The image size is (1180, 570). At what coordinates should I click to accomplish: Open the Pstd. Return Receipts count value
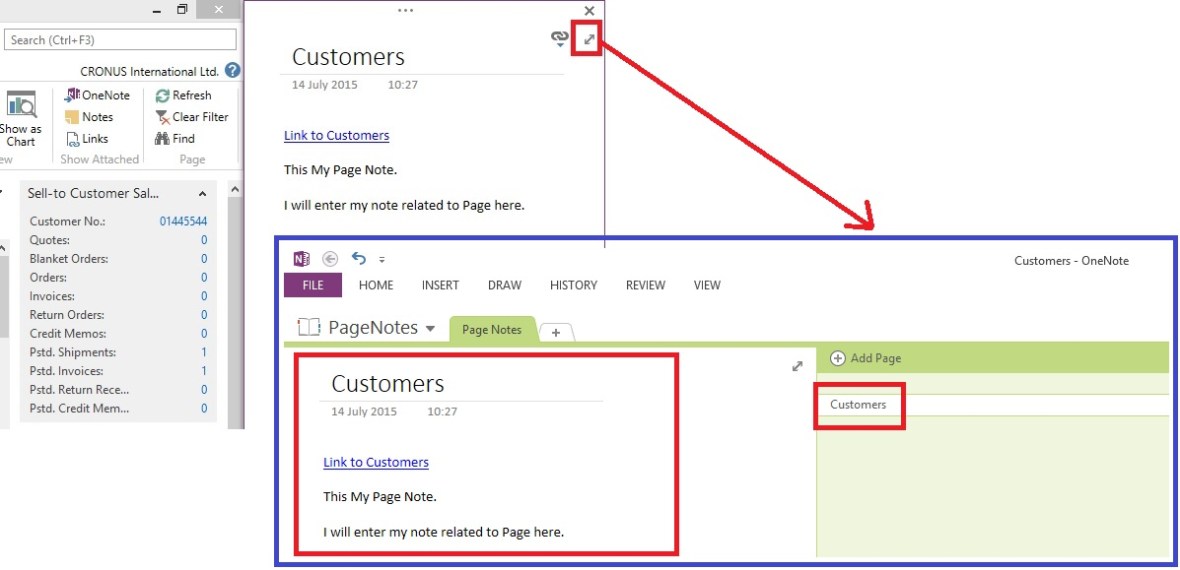pos(204,390)
